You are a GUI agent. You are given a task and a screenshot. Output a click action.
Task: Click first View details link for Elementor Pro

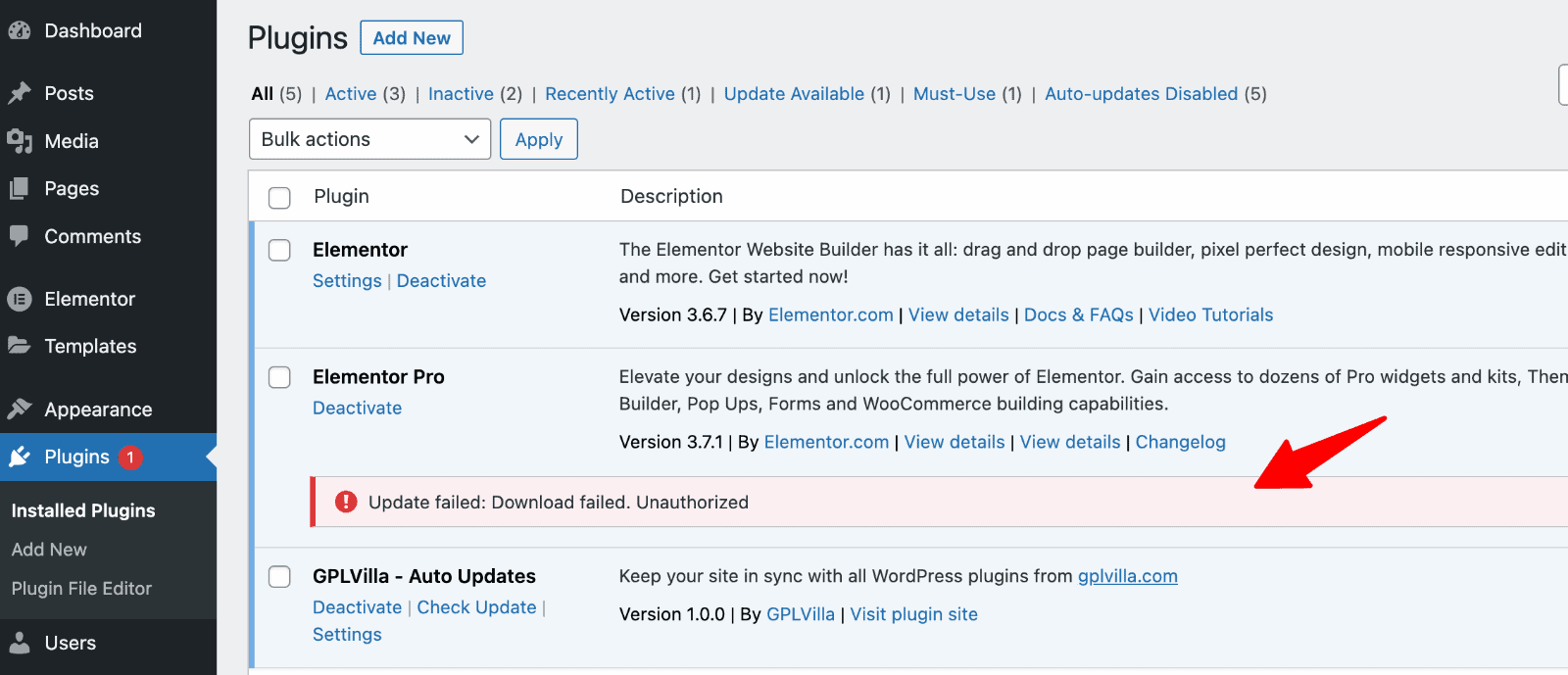955,443
